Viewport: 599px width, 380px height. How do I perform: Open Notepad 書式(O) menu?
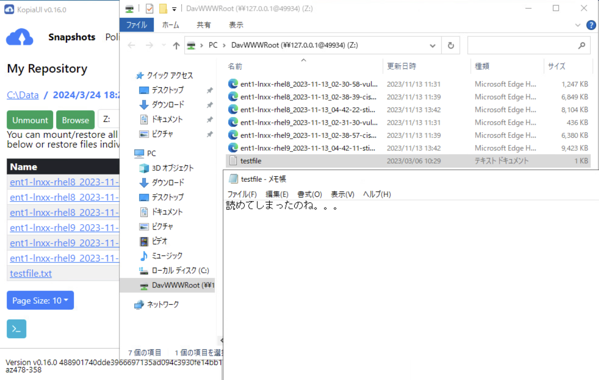pyautogui.click(x=310, y=194)
